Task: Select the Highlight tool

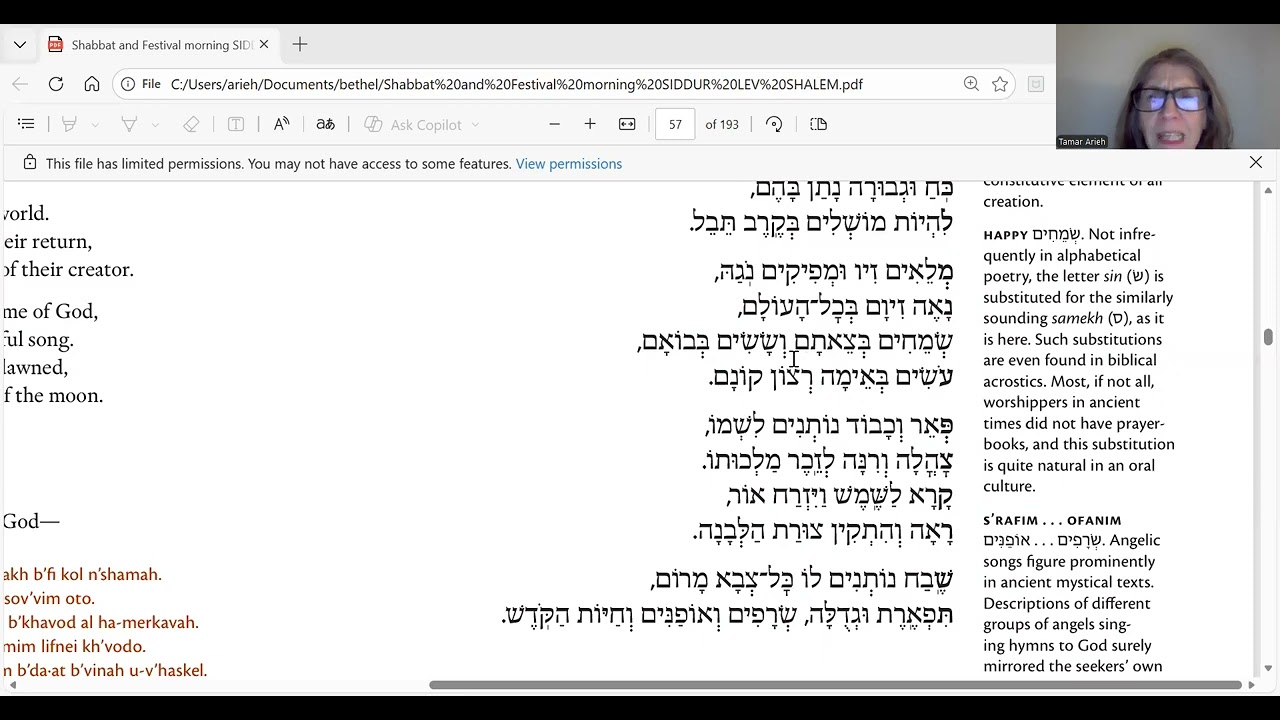Action: tap(129, 124)
